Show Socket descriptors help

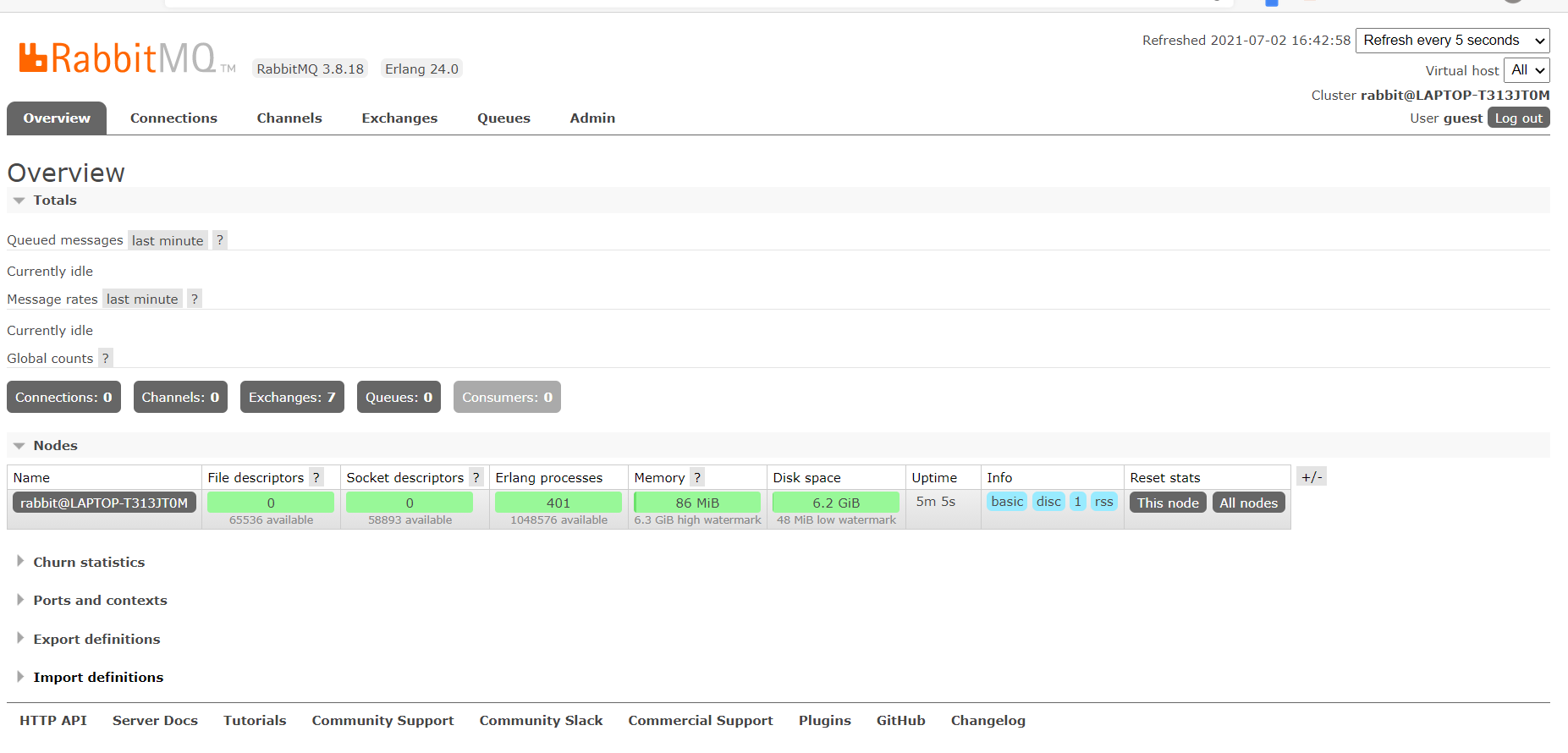(476, 477)
